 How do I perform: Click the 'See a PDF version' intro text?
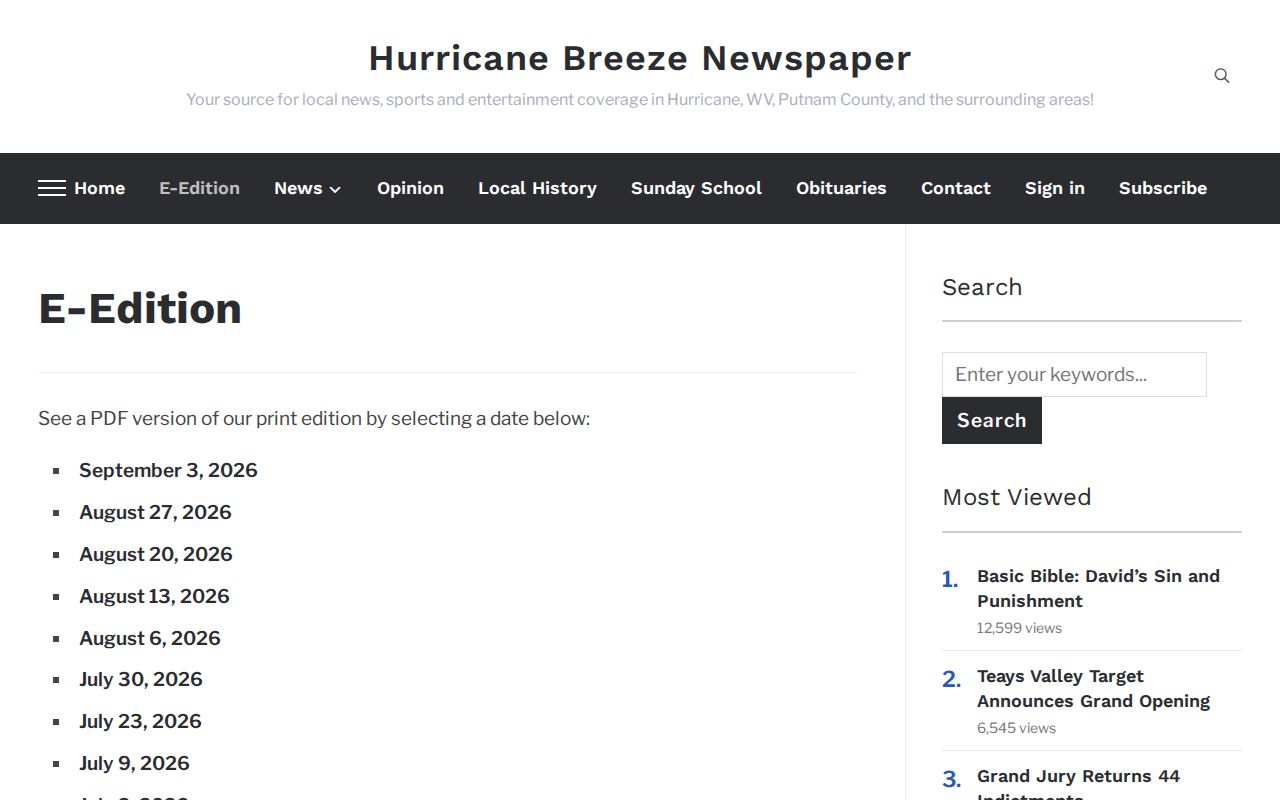click(x=314, y=418)
